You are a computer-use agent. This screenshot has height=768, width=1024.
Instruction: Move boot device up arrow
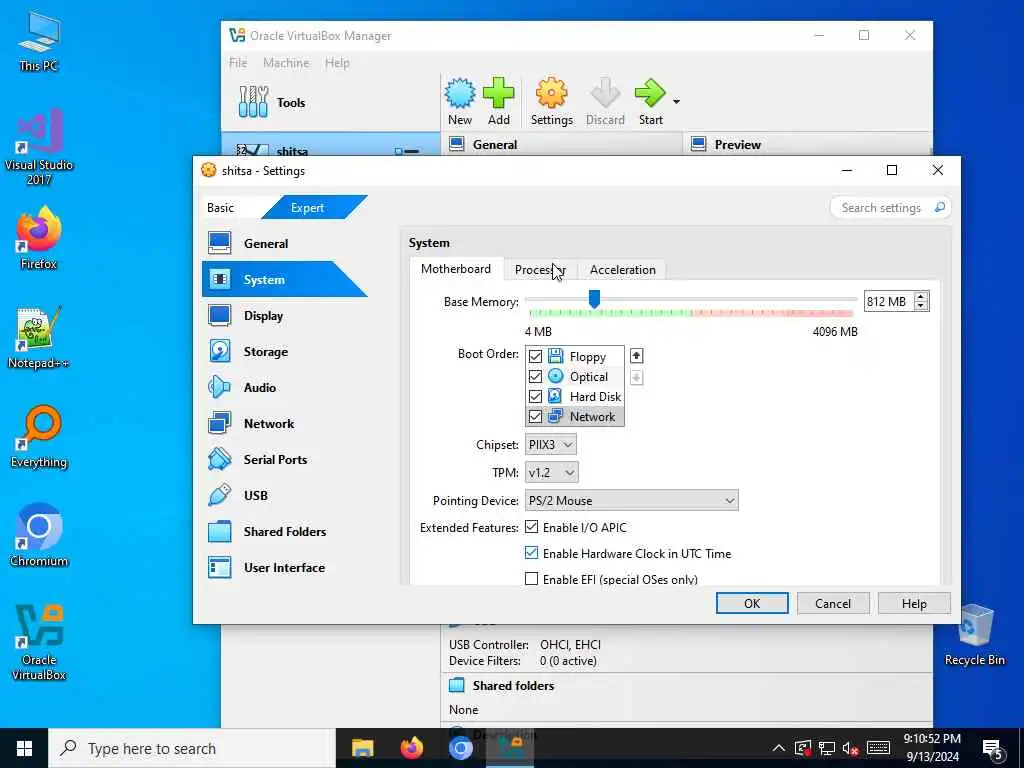click(x=636, y=356)
